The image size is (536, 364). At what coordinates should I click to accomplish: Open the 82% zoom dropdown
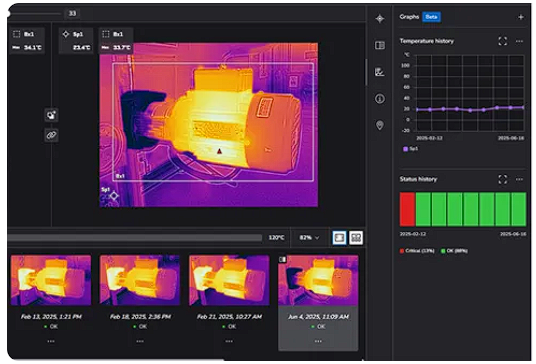(x=309, y=238)
